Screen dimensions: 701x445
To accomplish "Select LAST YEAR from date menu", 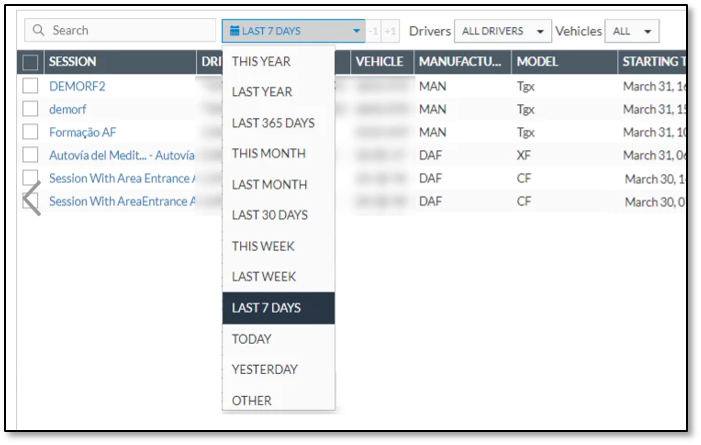I will tap(279, 92).
